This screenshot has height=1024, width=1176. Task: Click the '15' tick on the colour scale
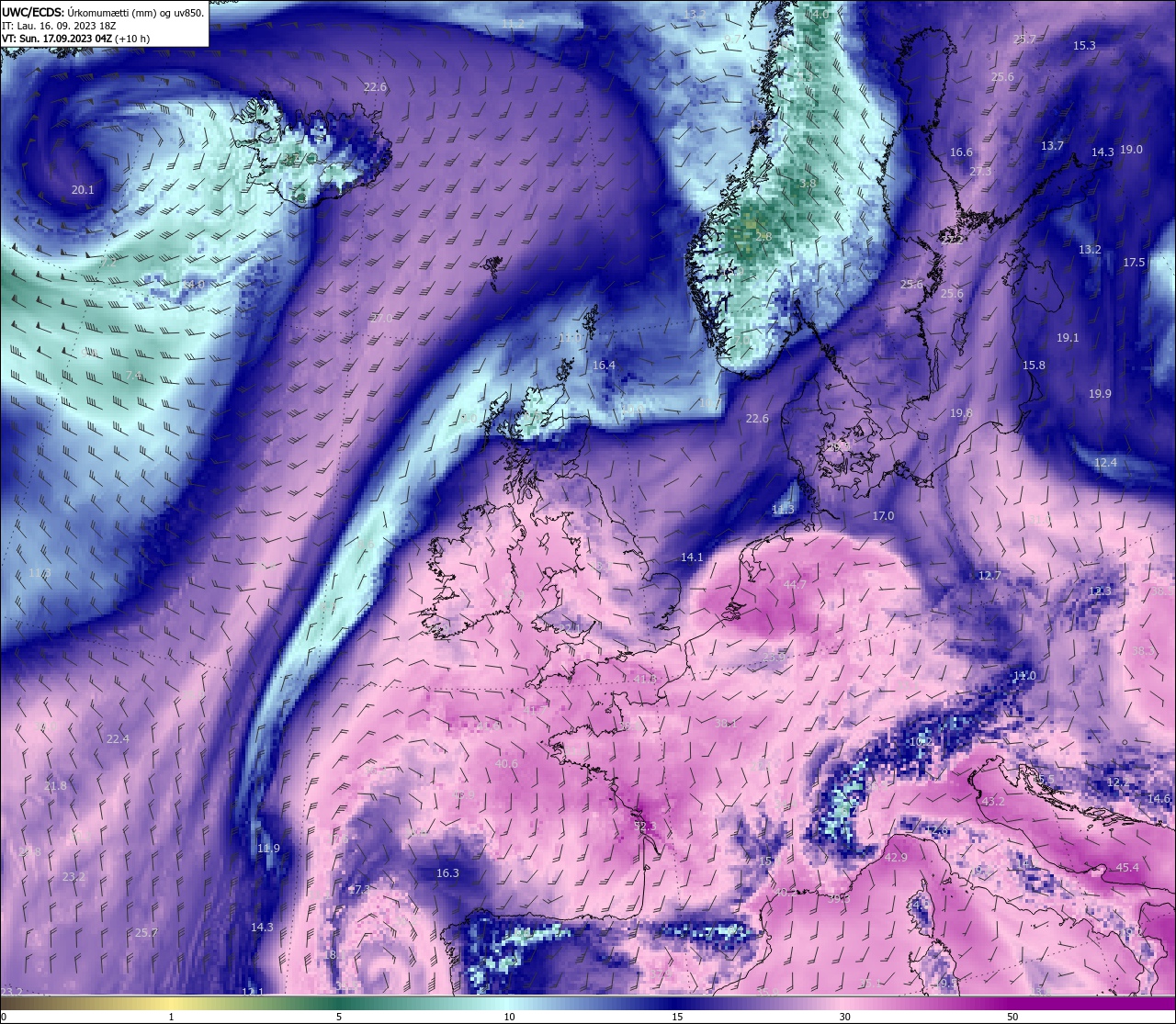click(678, 1017)
